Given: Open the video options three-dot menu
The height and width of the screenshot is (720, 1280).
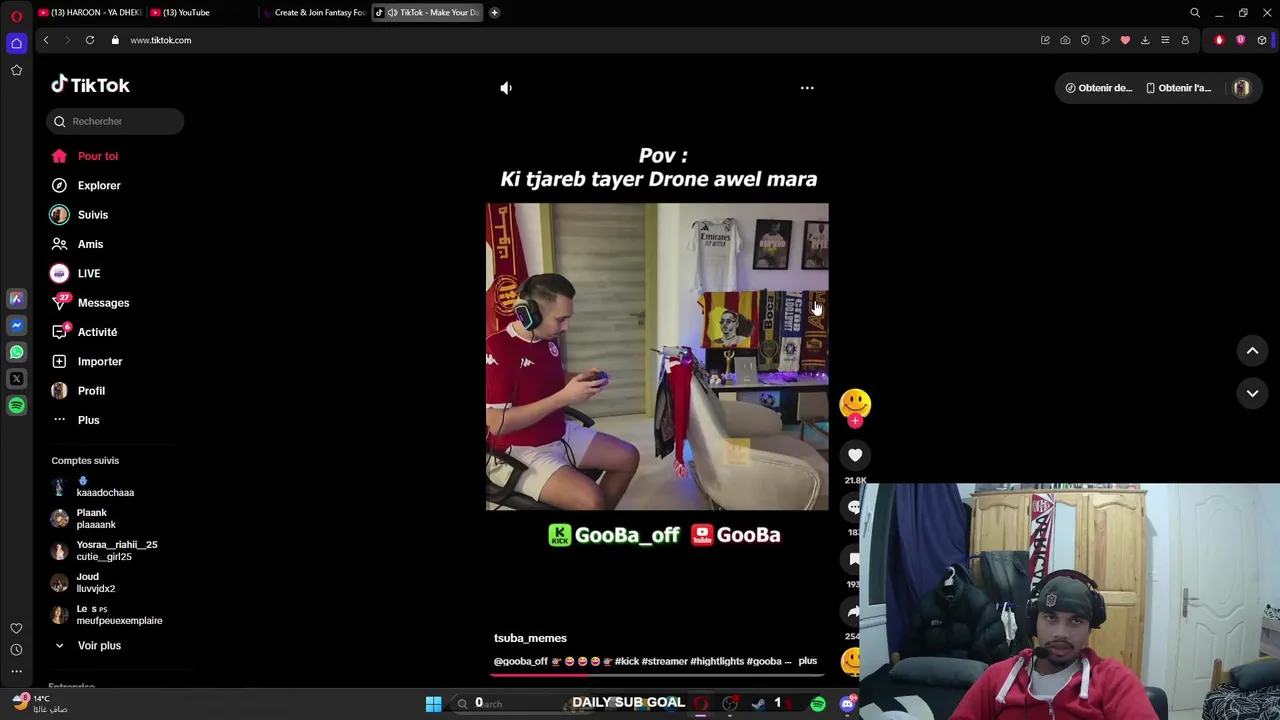Looking at the screenshot, I should (x=807, y=88).
